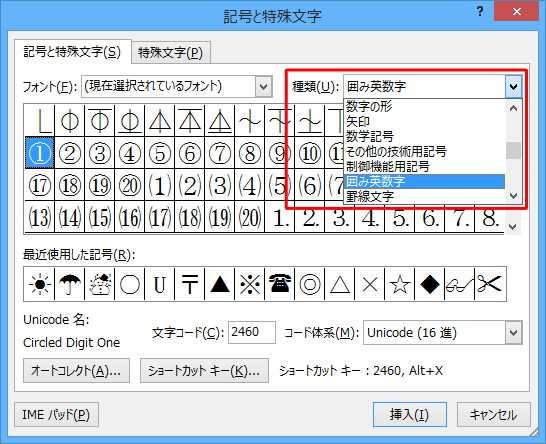This screenshot has height=444, width=546.
Task: Click the 文字コード character code field
Action: [x=252, y=332]
